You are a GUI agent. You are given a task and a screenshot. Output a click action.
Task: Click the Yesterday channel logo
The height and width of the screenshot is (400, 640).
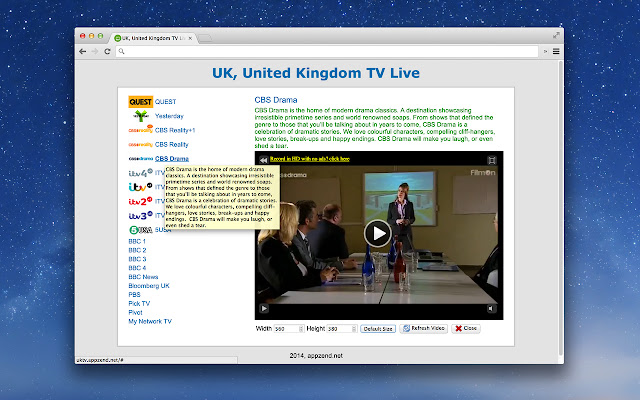point(141,116)
